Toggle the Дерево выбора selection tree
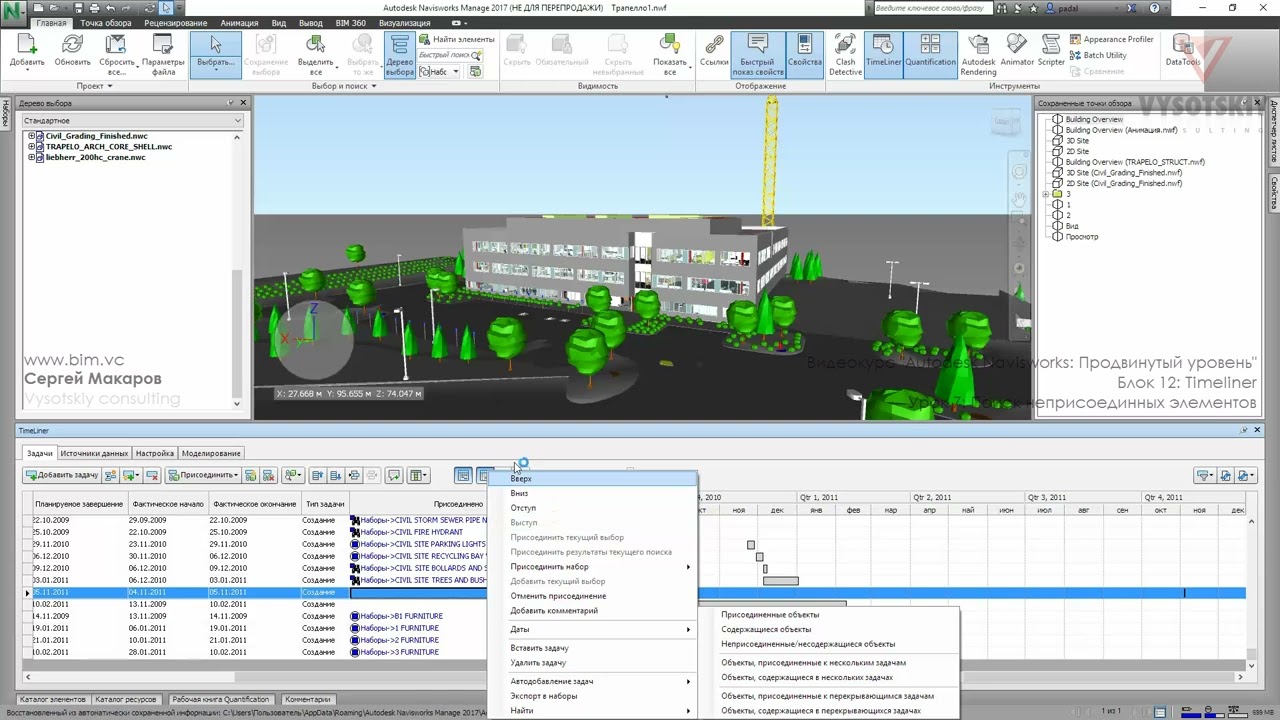 [400, 53]
